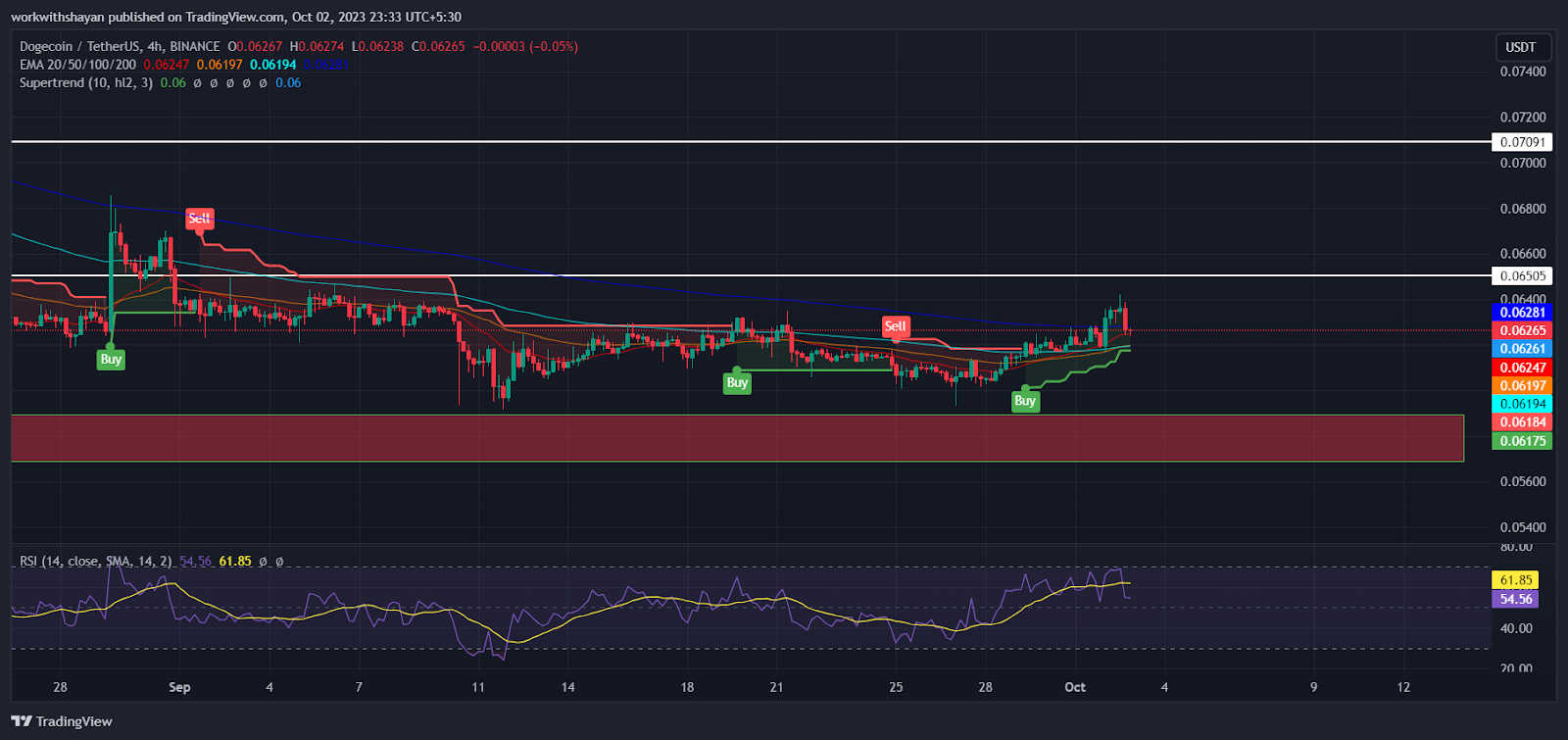Click the 0.07091 horizontal line price label

(x=1522, y=142)
